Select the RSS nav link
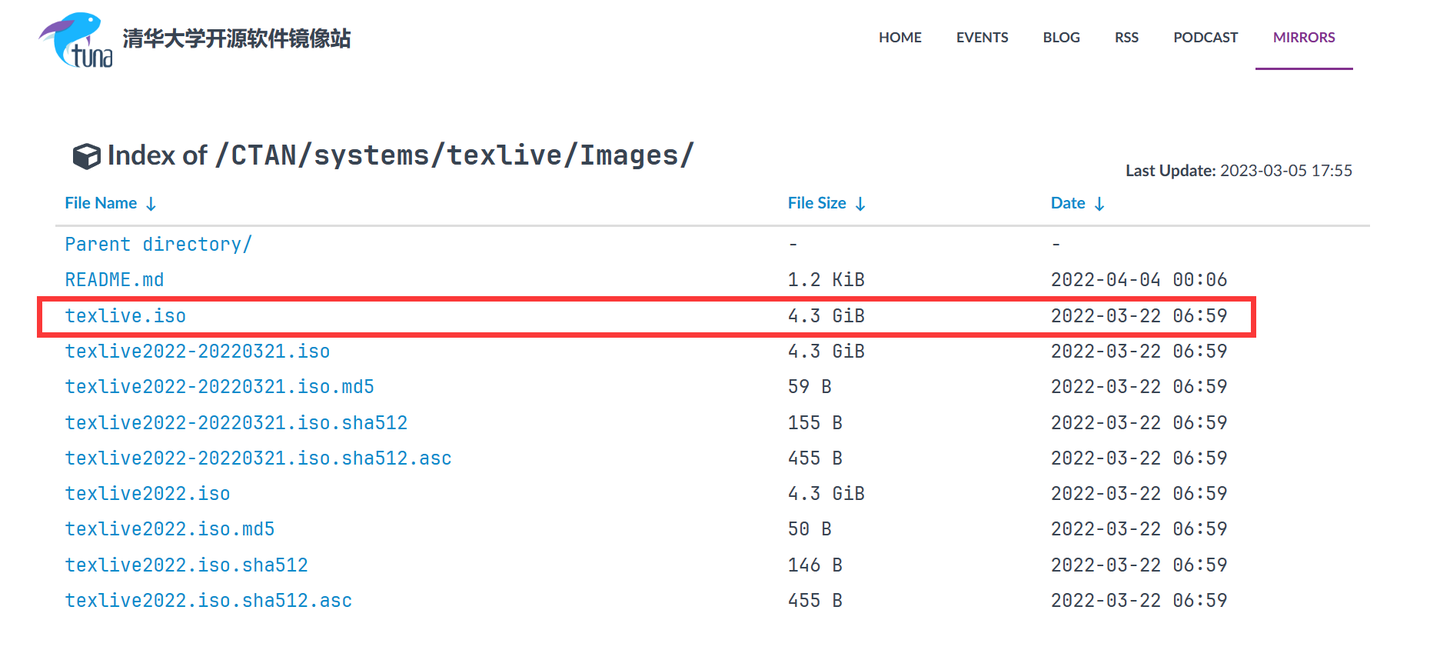Viewport: 1440px width, 660px height. (x=1126, y=38)
